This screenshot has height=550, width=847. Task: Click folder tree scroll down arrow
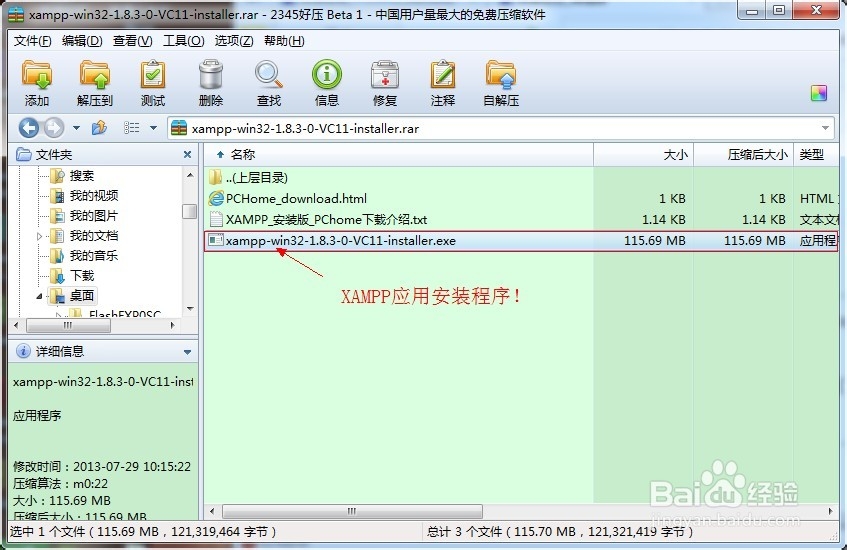point(190,309)
